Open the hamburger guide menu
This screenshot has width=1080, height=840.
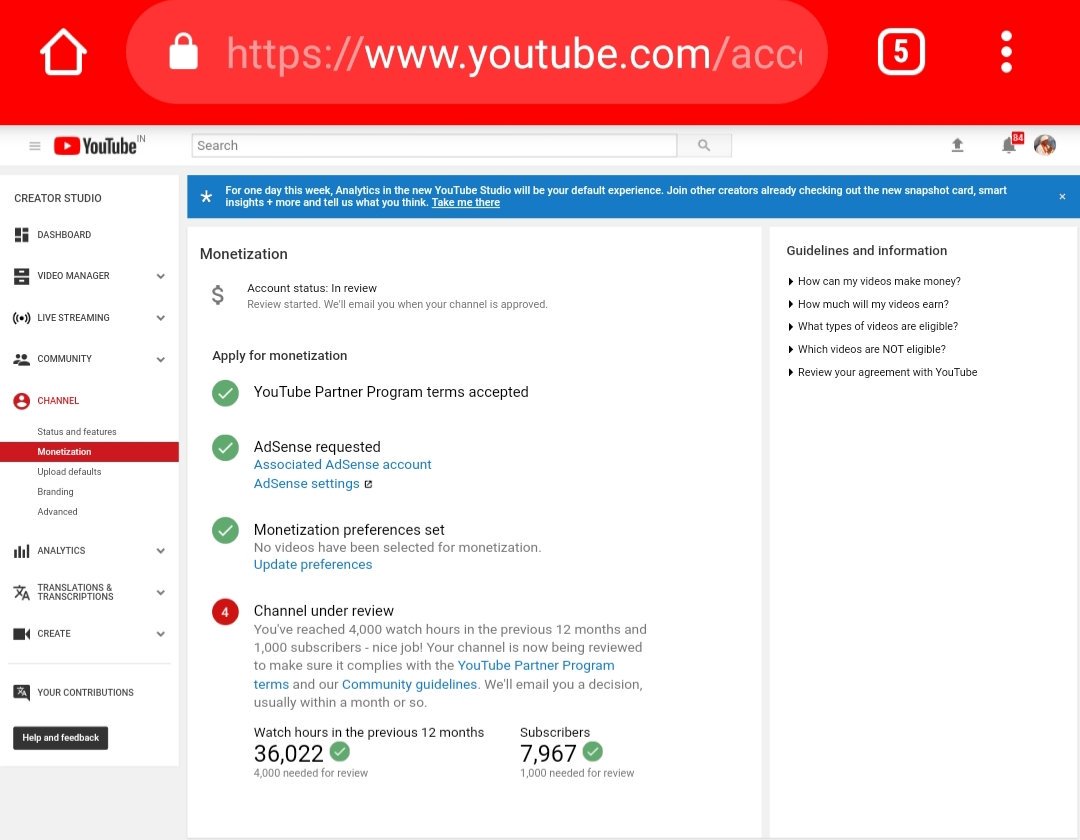[34, 146]
